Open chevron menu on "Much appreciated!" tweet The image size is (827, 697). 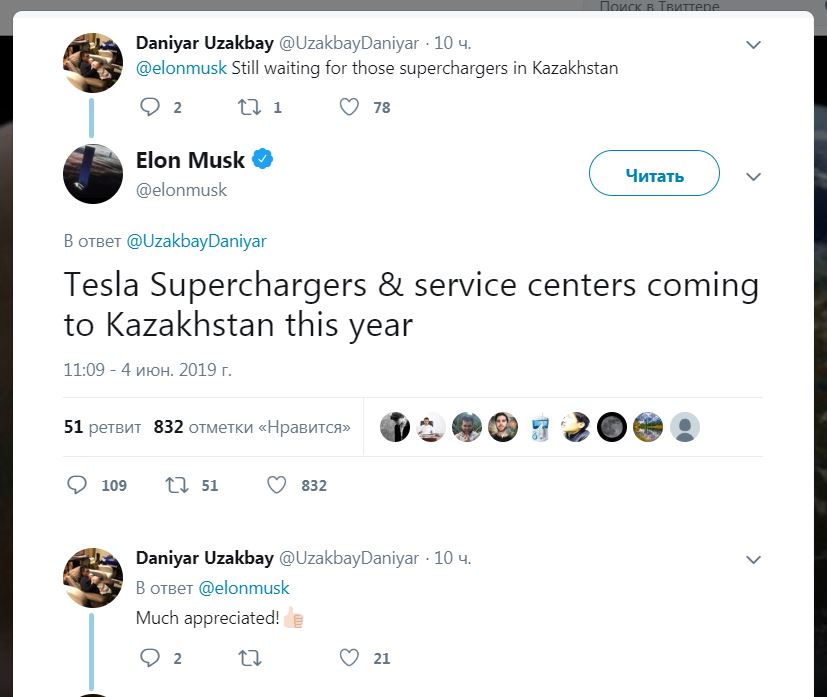tap(754, 560)
